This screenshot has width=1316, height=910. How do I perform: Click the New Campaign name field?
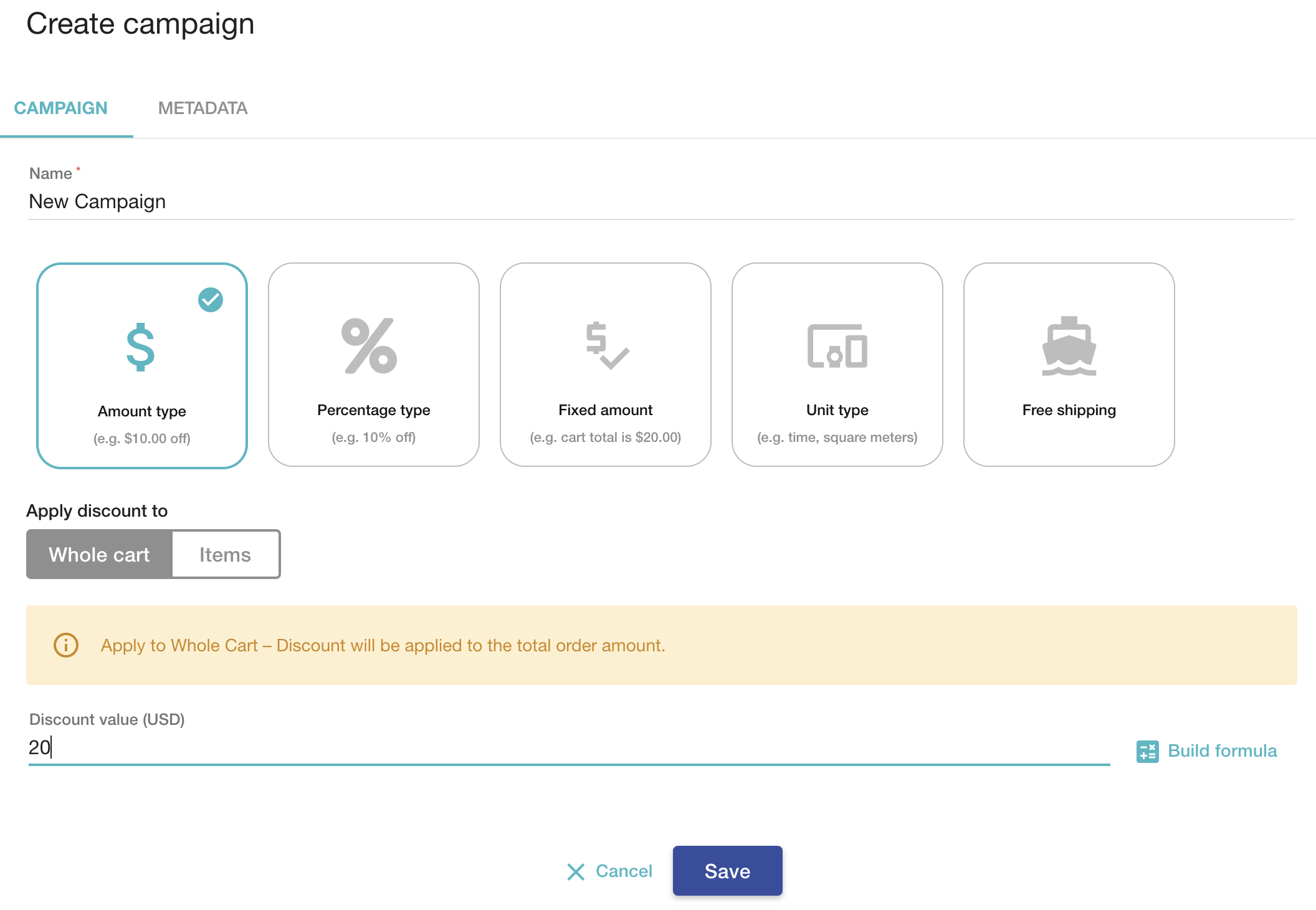pyautogui.click(x=312, y=201)
